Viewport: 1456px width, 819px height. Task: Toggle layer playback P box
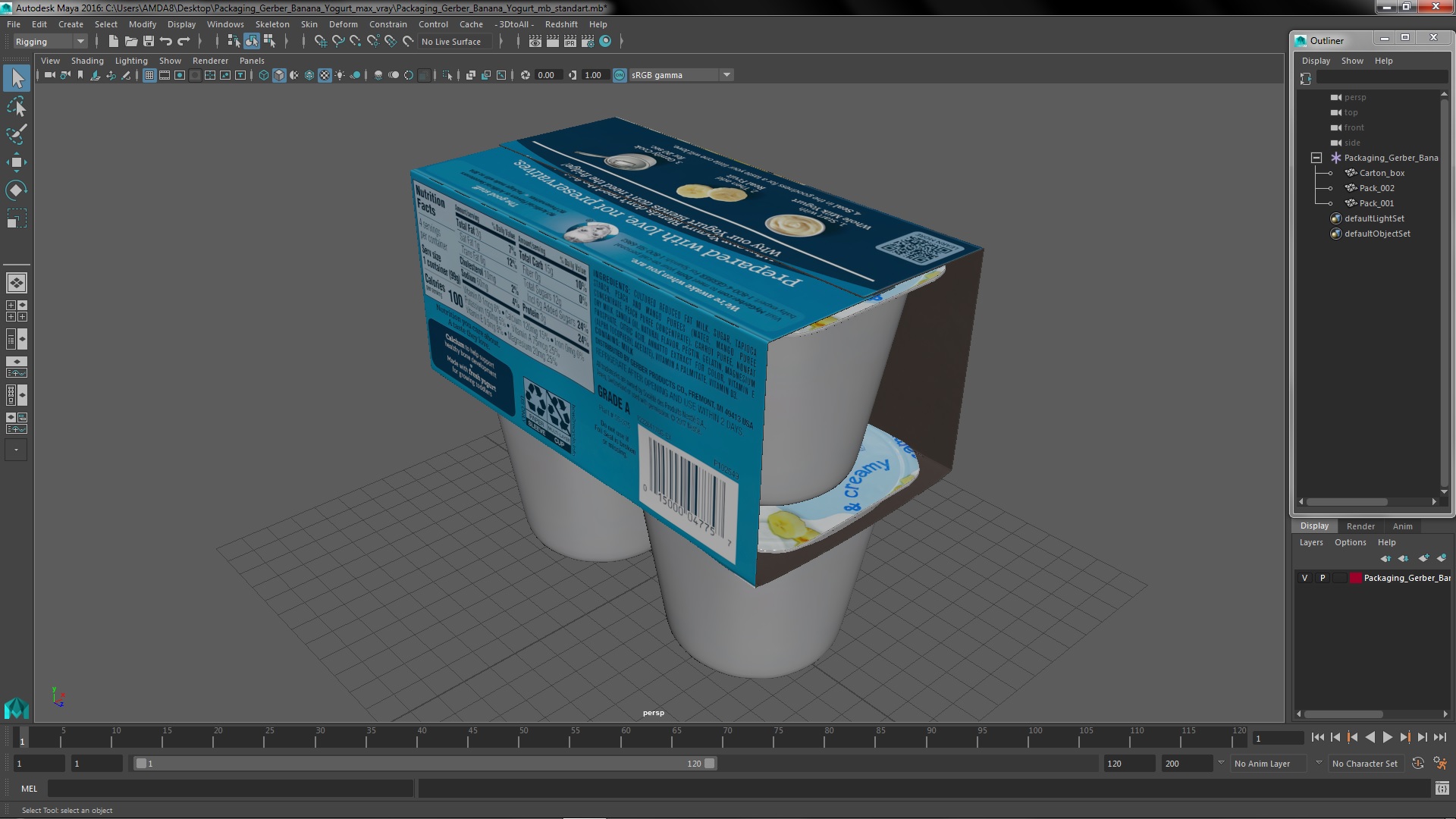(1323, 578)
